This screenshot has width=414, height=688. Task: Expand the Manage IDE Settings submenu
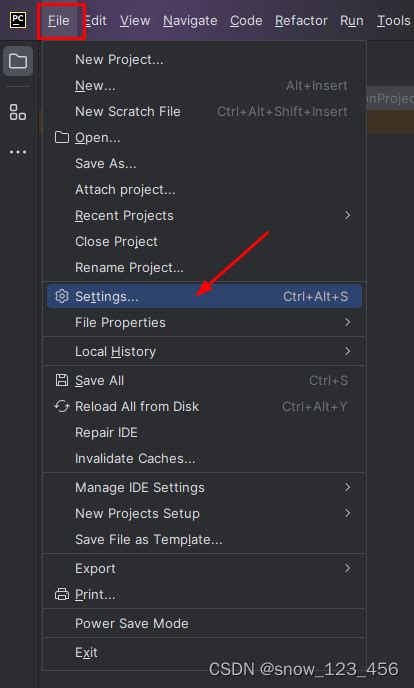[x=204, y=487]
